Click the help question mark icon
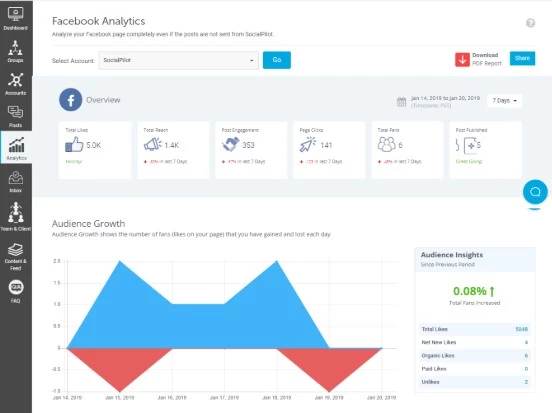This screenshot has width=552, height=413. pyautogui.click(x=530, y=23)
